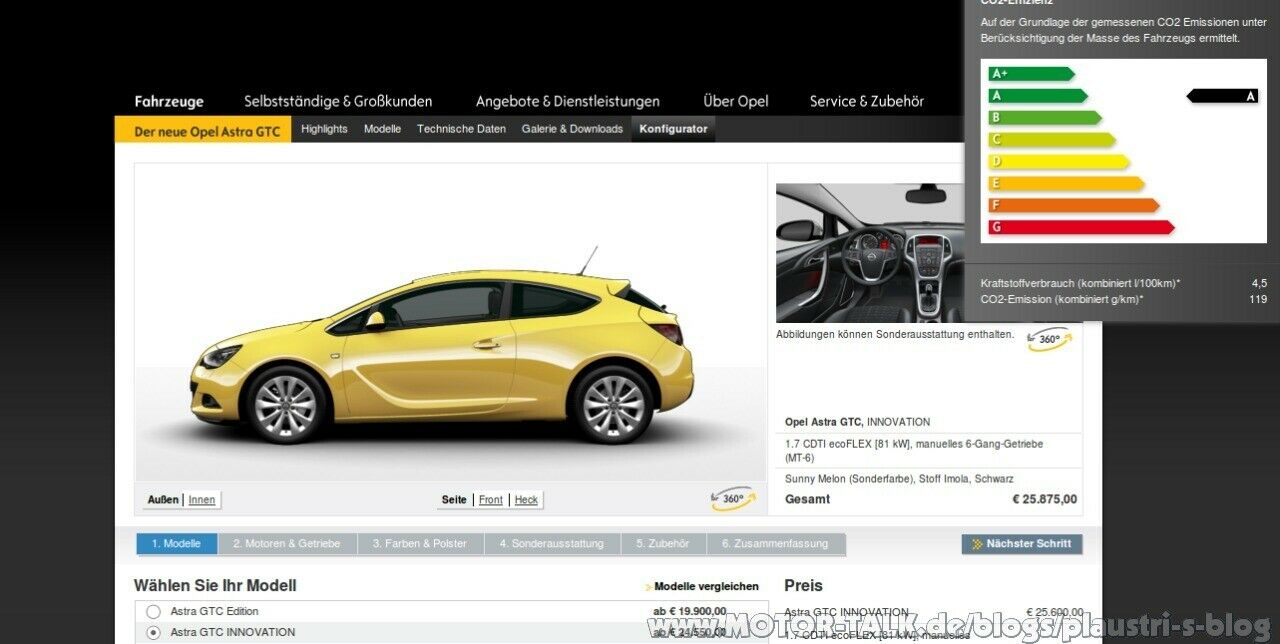Open the Fahrzeuge main menu

[x=169, y=101]
